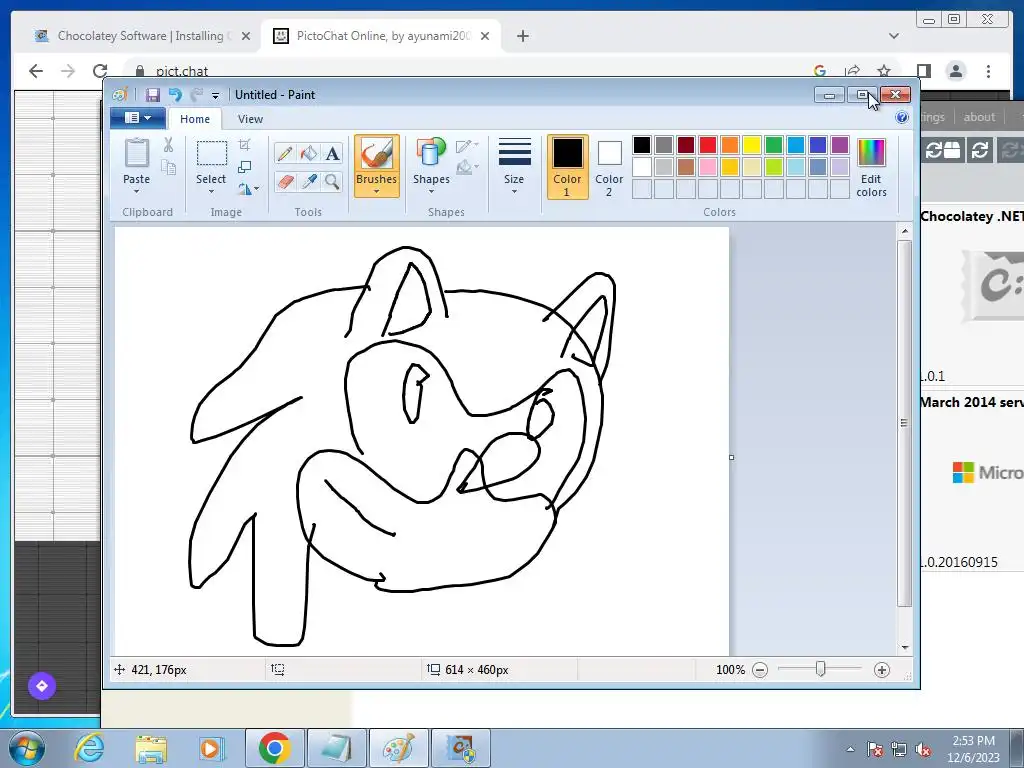The height and width of the screenshot is (768, 1024).
Task: Click the Paste clipboard icon
Action: click(x=136, y=154)
